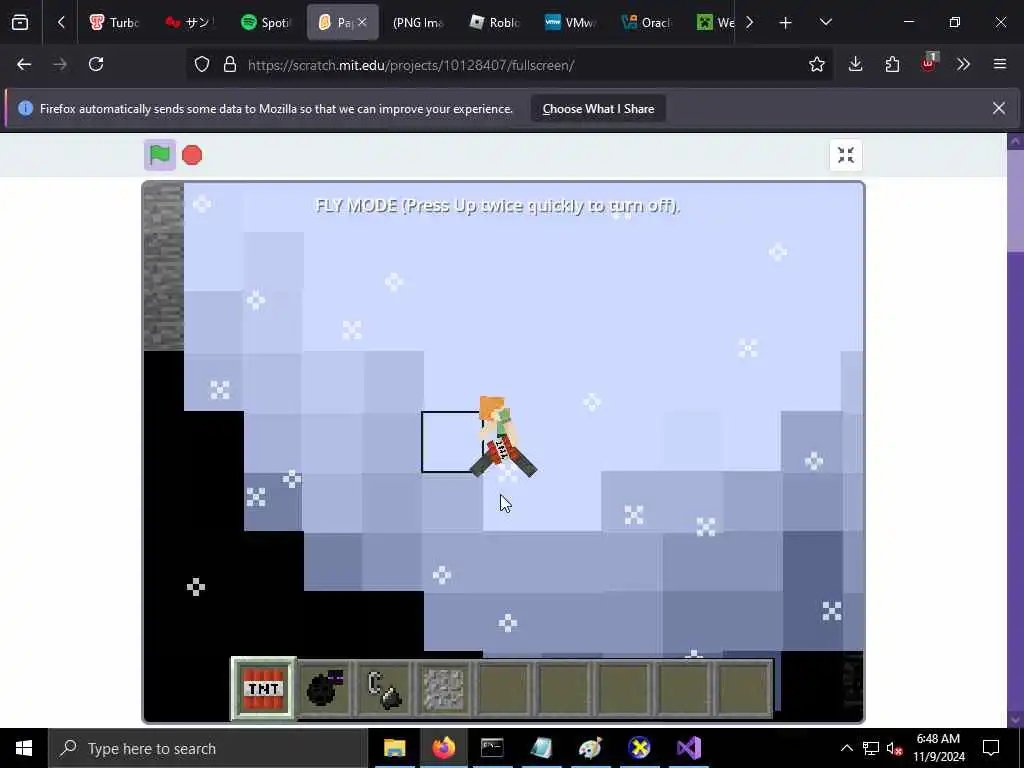Viewport: 1024px width, 768px height.
Task: Select the black enderman-head hotbar slot
Action: click(324, 689)
